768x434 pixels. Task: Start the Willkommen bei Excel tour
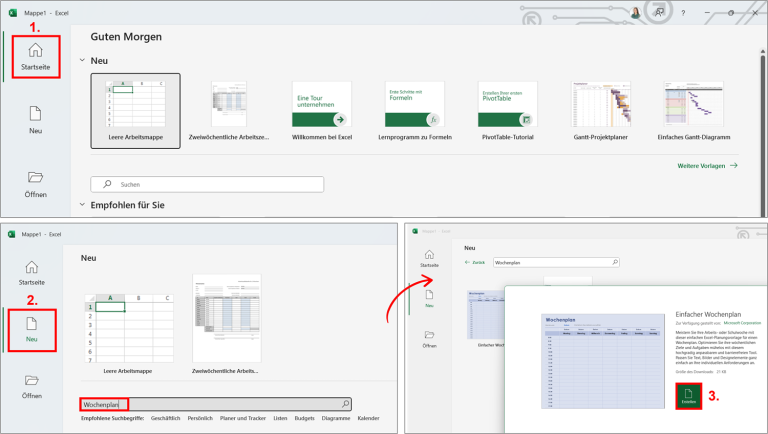[322, 111]
